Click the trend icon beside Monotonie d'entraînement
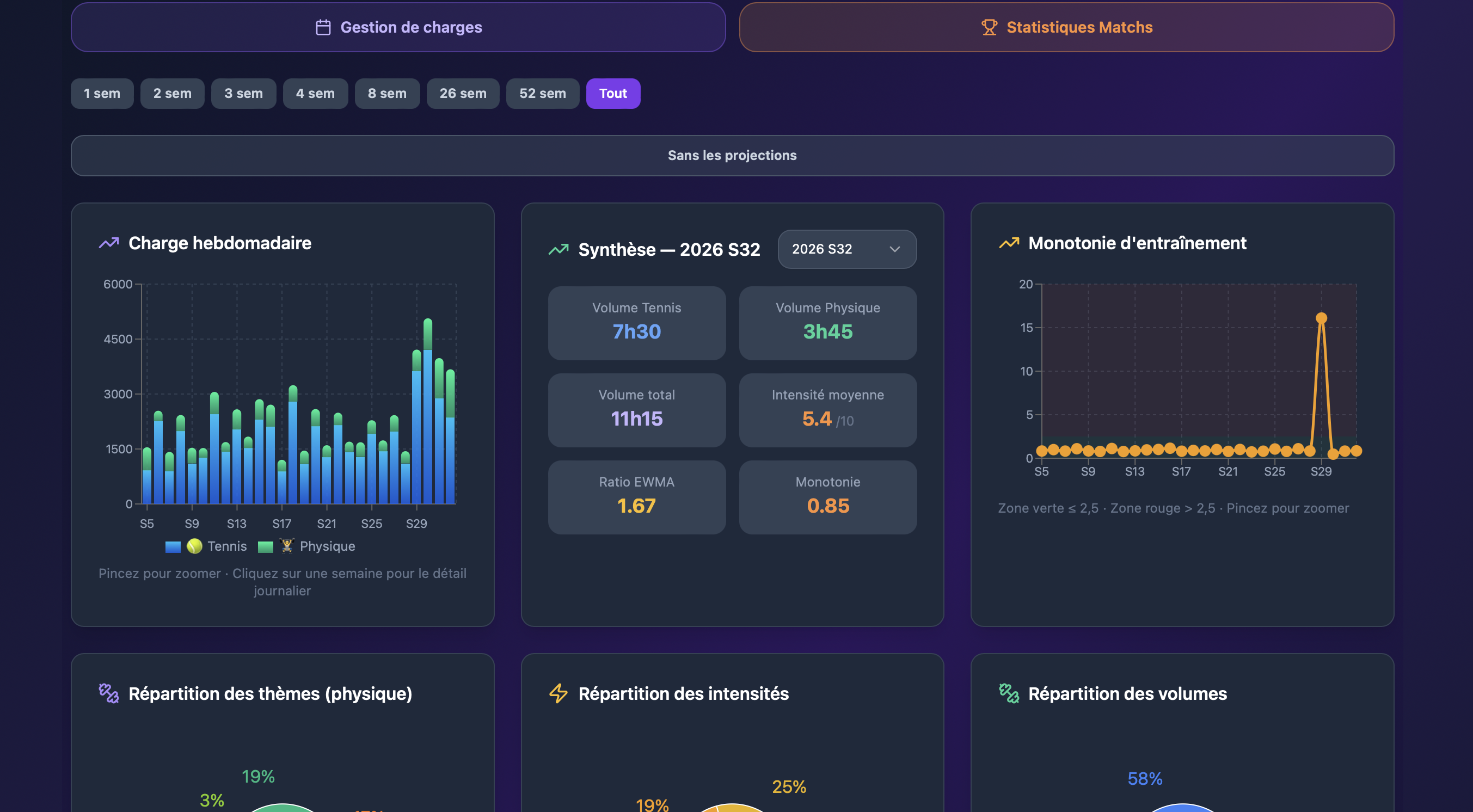The image size is (1473, 812). pos(1009,243)
